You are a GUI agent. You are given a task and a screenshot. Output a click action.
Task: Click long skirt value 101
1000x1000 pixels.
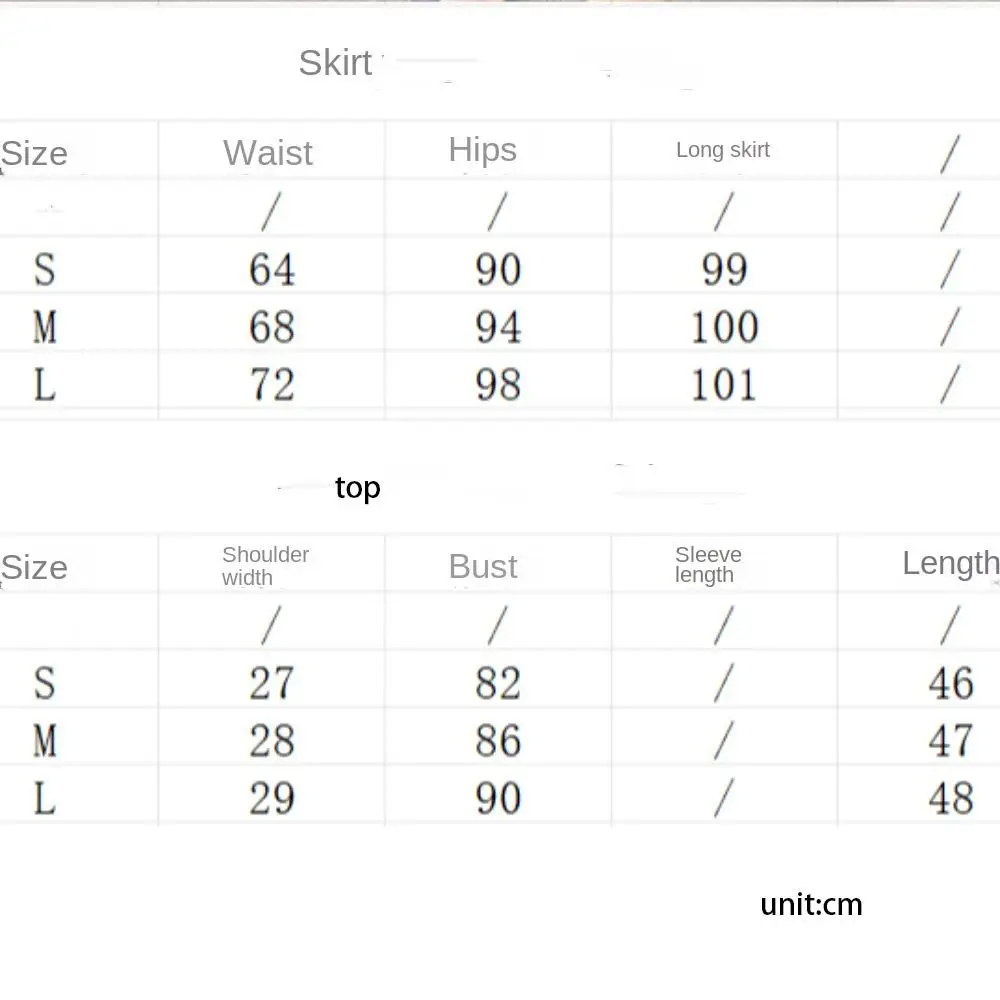pos(723,385)
